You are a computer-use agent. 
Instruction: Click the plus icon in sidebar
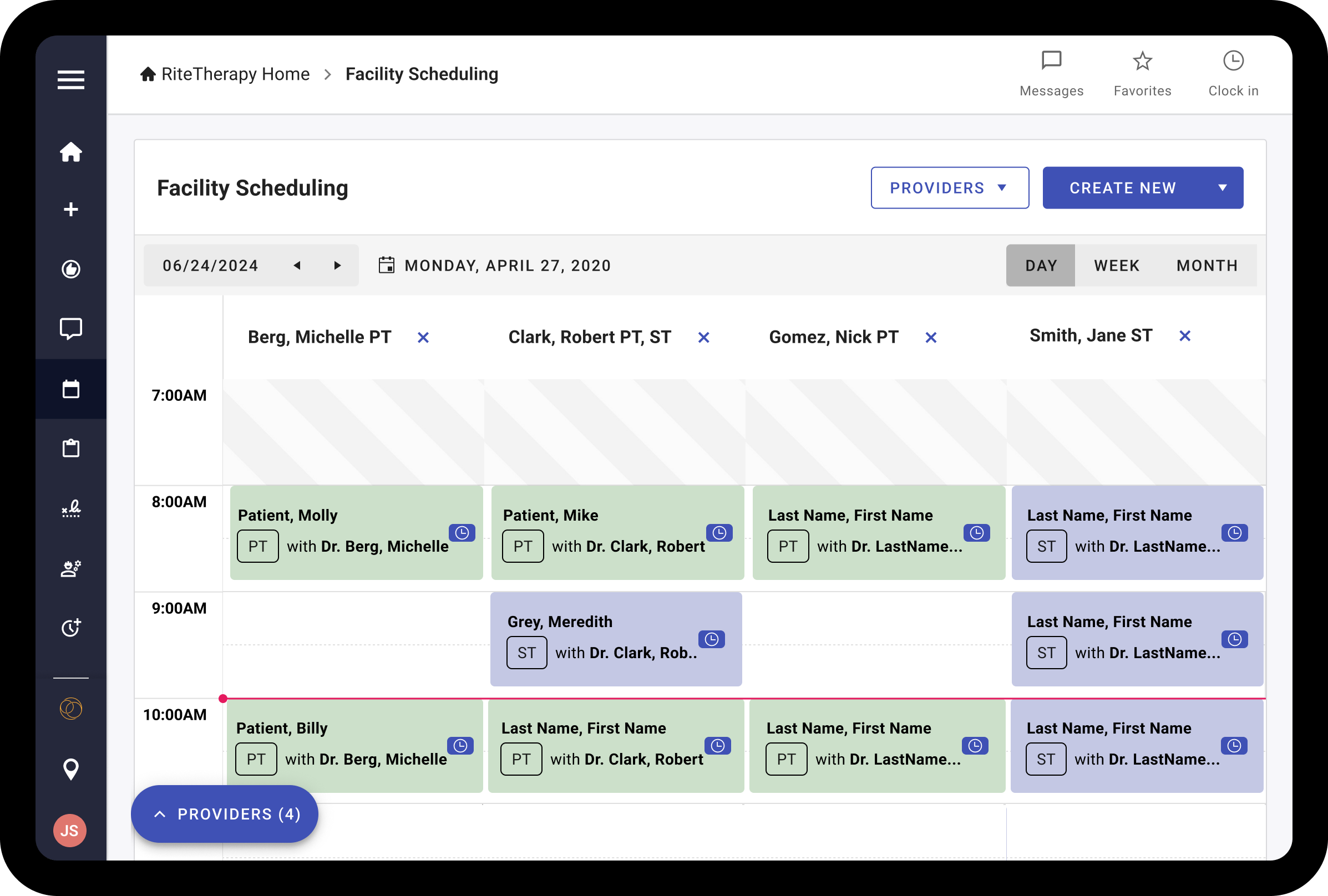click(71, 210)
